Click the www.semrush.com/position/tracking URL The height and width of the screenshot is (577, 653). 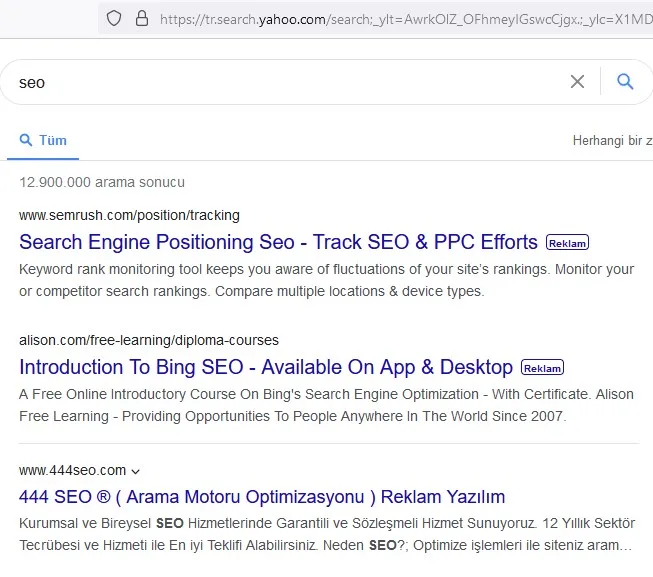tap(129, 215)
